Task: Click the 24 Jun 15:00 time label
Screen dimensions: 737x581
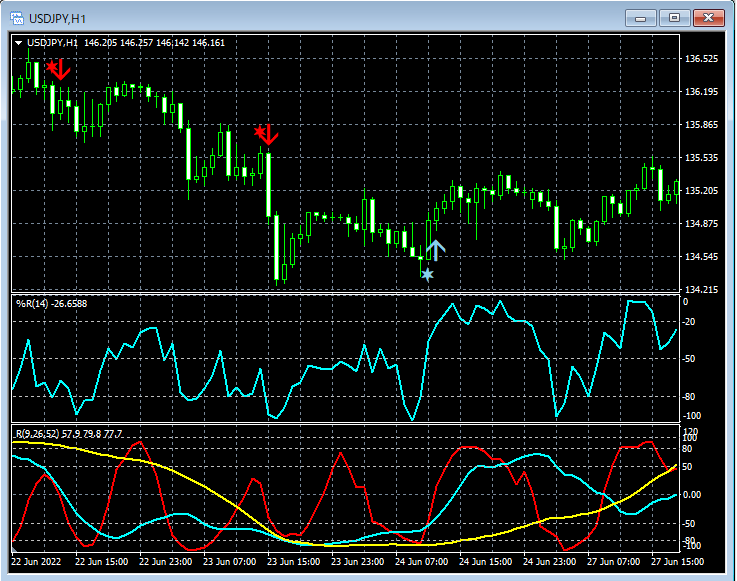Action: pyautogui.click(x=485, y=562)
